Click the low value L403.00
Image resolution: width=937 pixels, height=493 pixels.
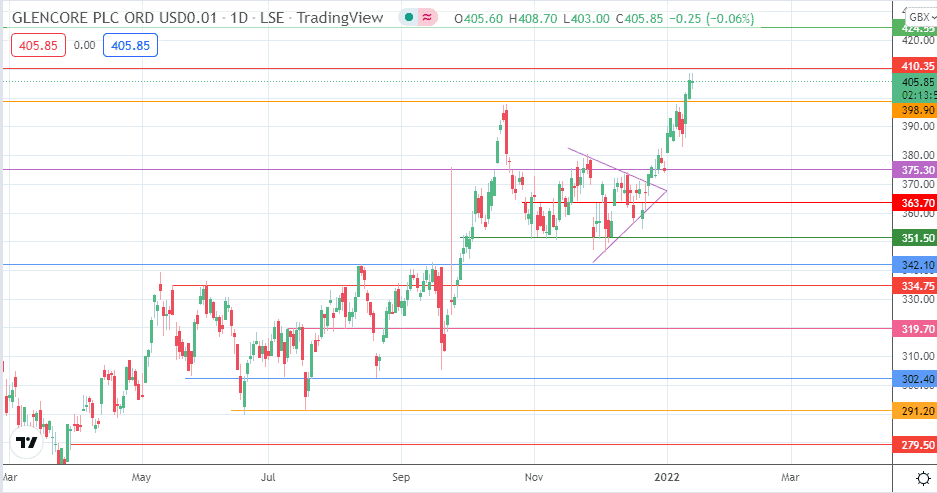point(586,19)
